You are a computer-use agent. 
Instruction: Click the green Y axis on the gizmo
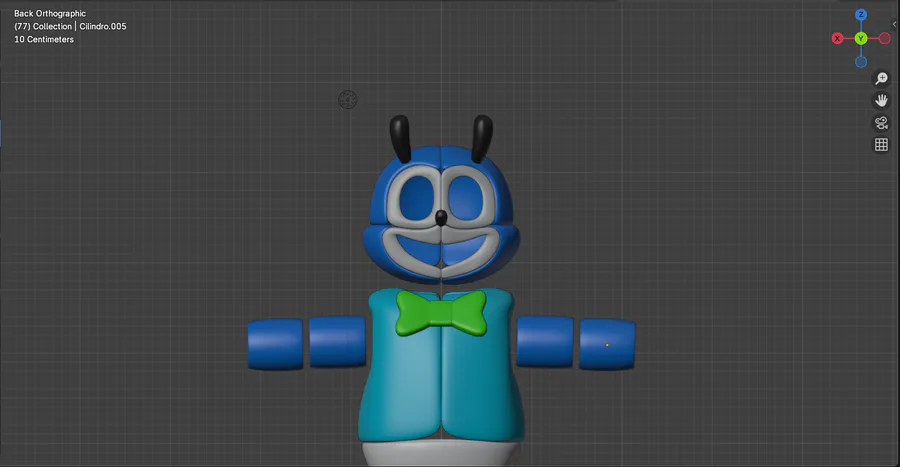860,38
